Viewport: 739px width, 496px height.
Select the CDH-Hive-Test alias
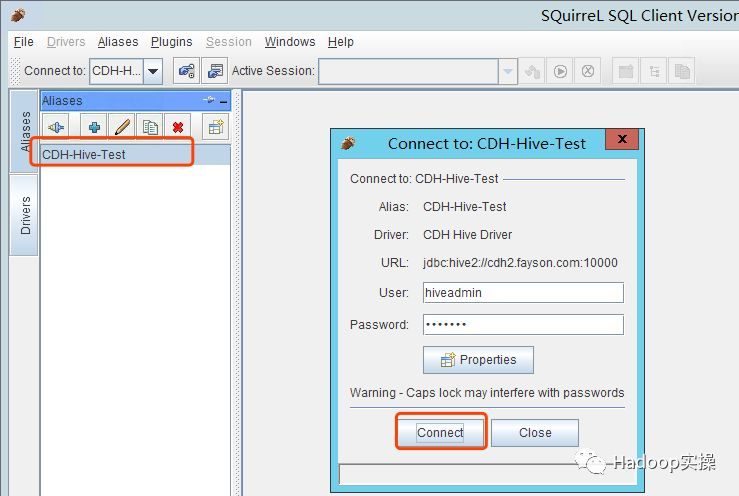136,155
